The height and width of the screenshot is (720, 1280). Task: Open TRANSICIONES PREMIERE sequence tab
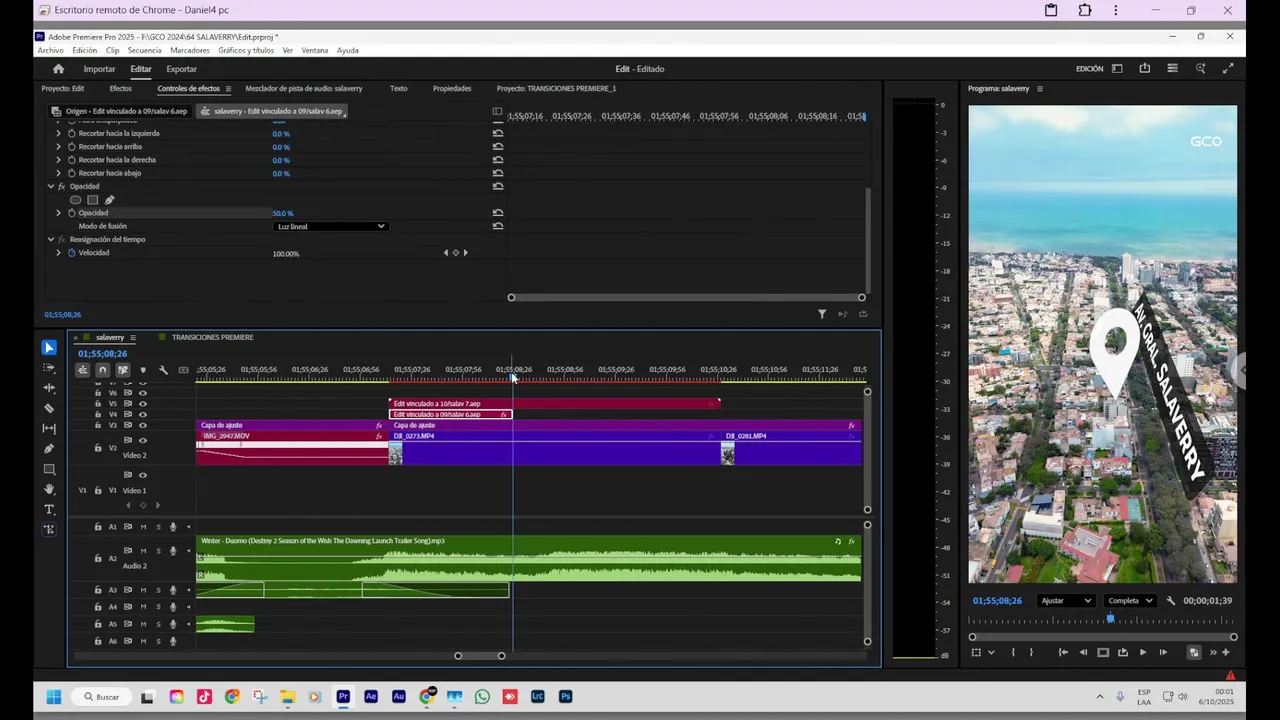coord(212,337)
